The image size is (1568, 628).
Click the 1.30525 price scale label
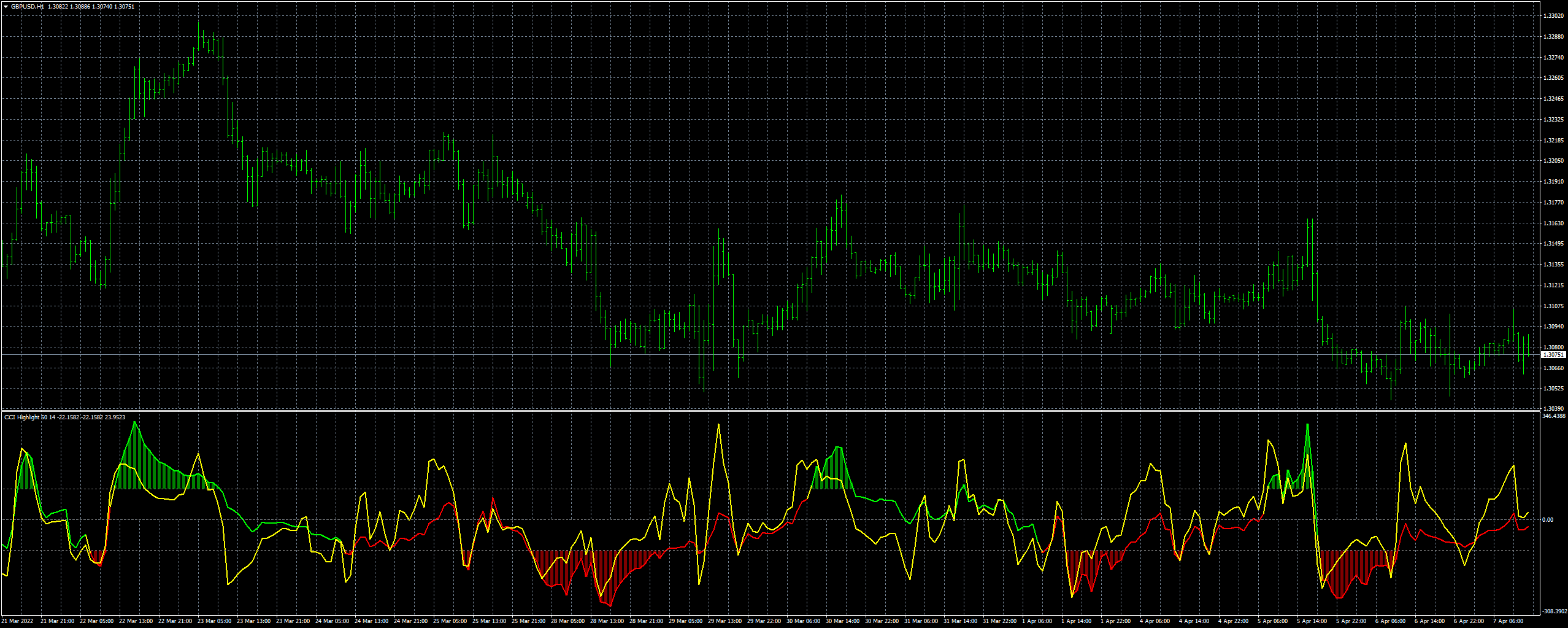(1553, 389)
